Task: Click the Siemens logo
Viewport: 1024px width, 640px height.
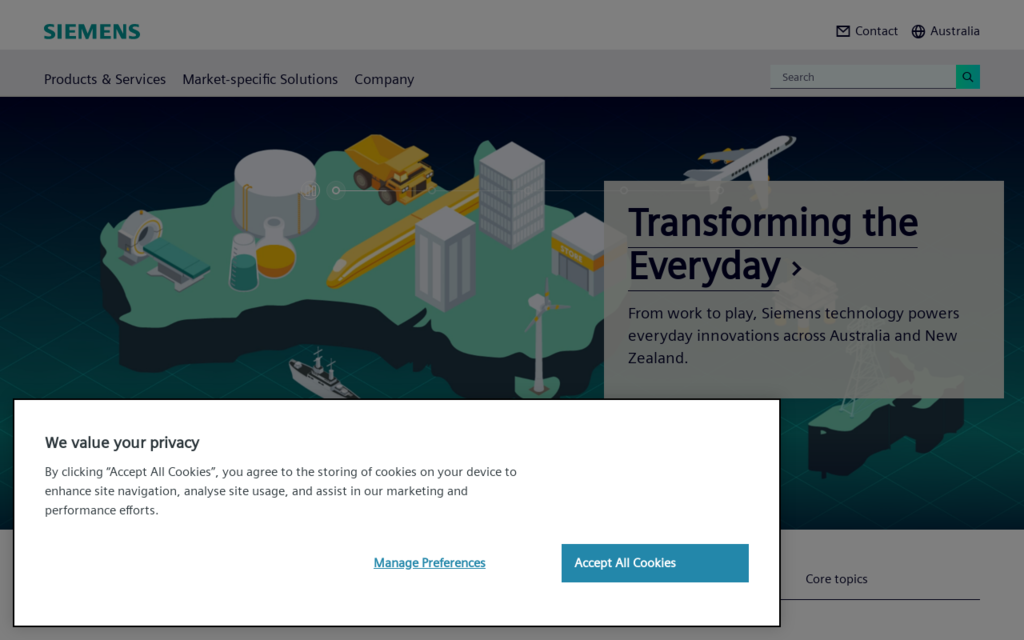Action: point(92,31)
